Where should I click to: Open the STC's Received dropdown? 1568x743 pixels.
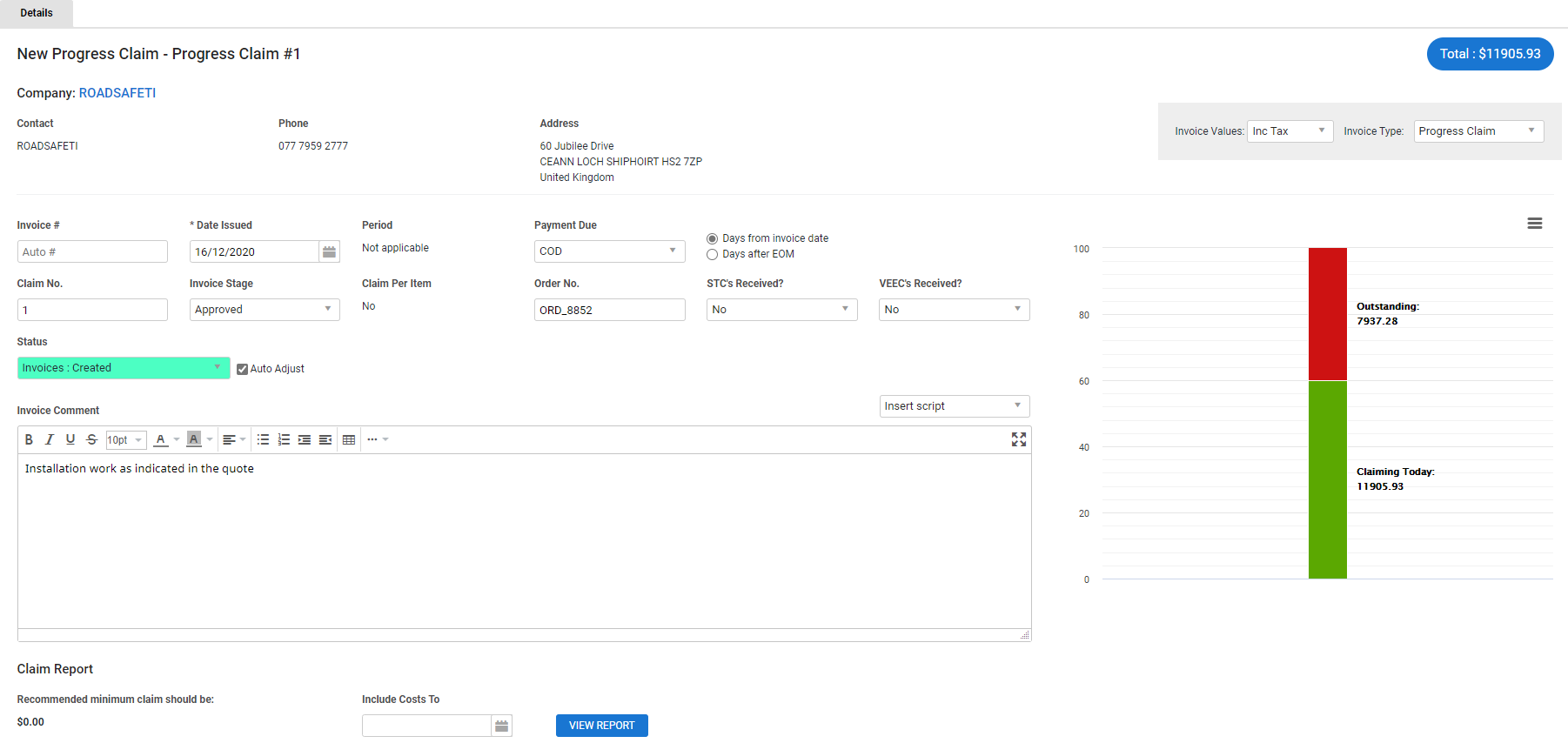pos(781,310)
